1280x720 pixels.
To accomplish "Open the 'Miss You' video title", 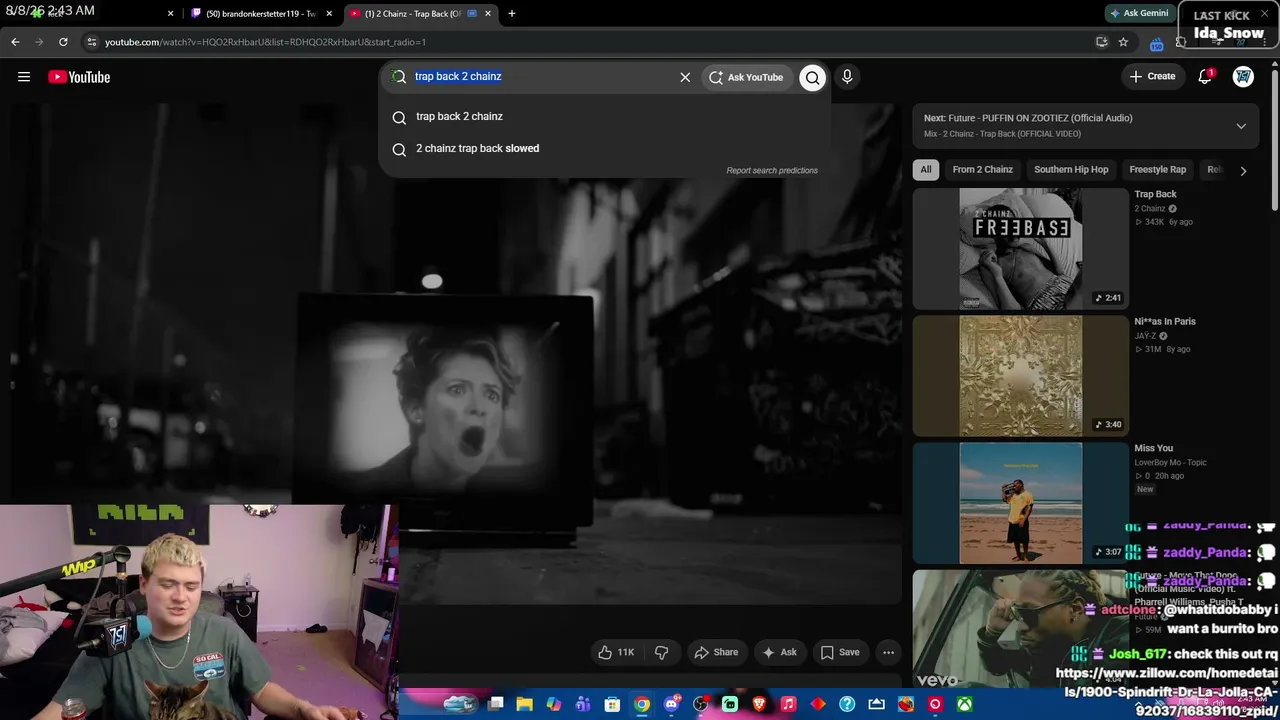I will pos(1154,449).
